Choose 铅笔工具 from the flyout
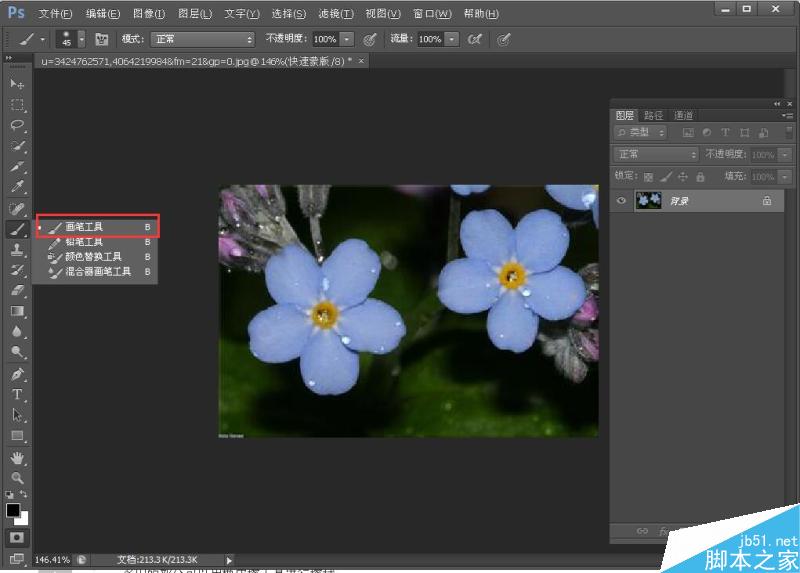The width and height of the screenshot is (800, 573). (84, 242)
